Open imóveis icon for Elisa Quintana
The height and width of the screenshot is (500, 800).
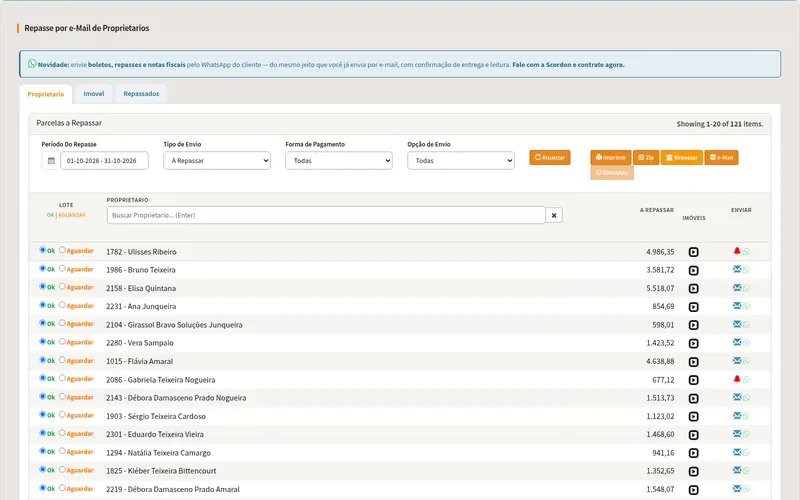[x=693, y=289]
